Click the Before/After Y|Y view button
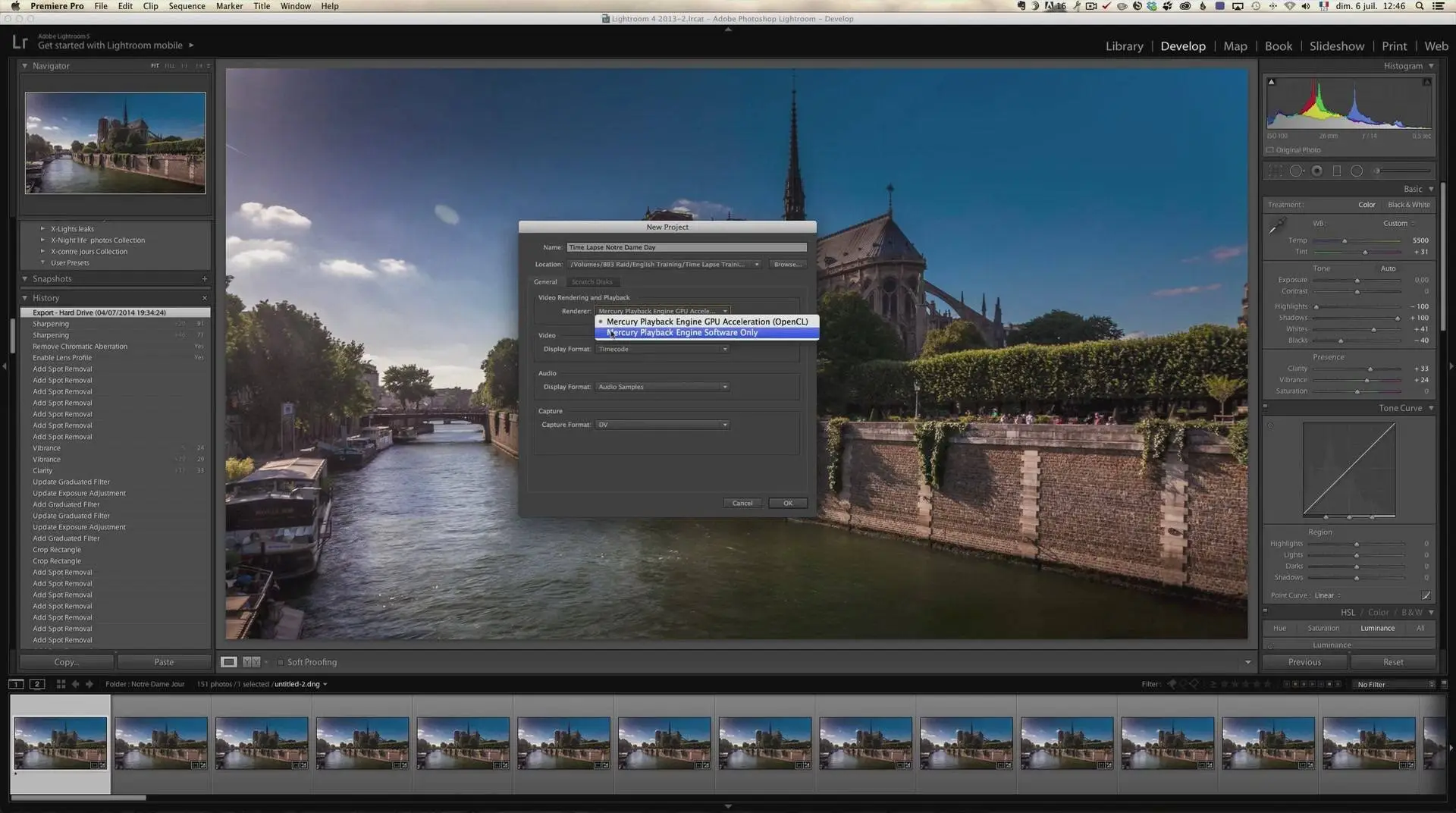 (251, 662)
